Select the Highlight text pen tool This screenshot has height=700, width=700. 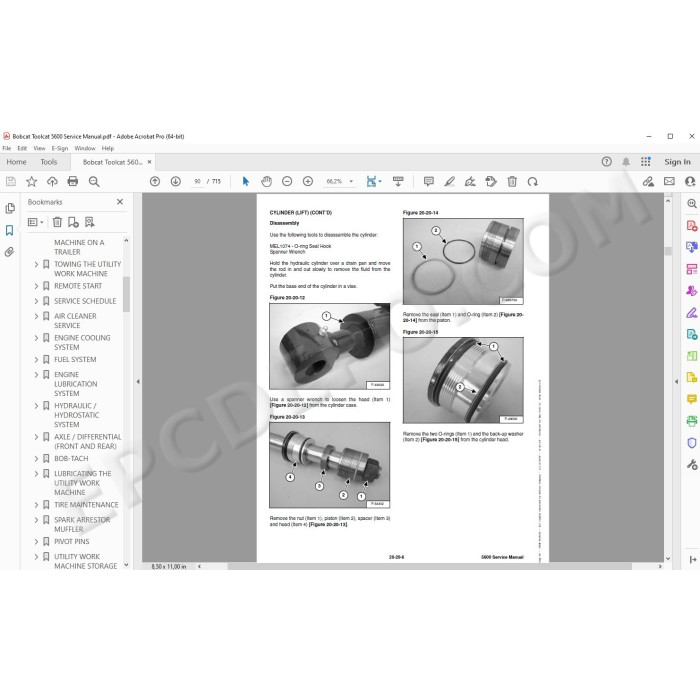450,181
